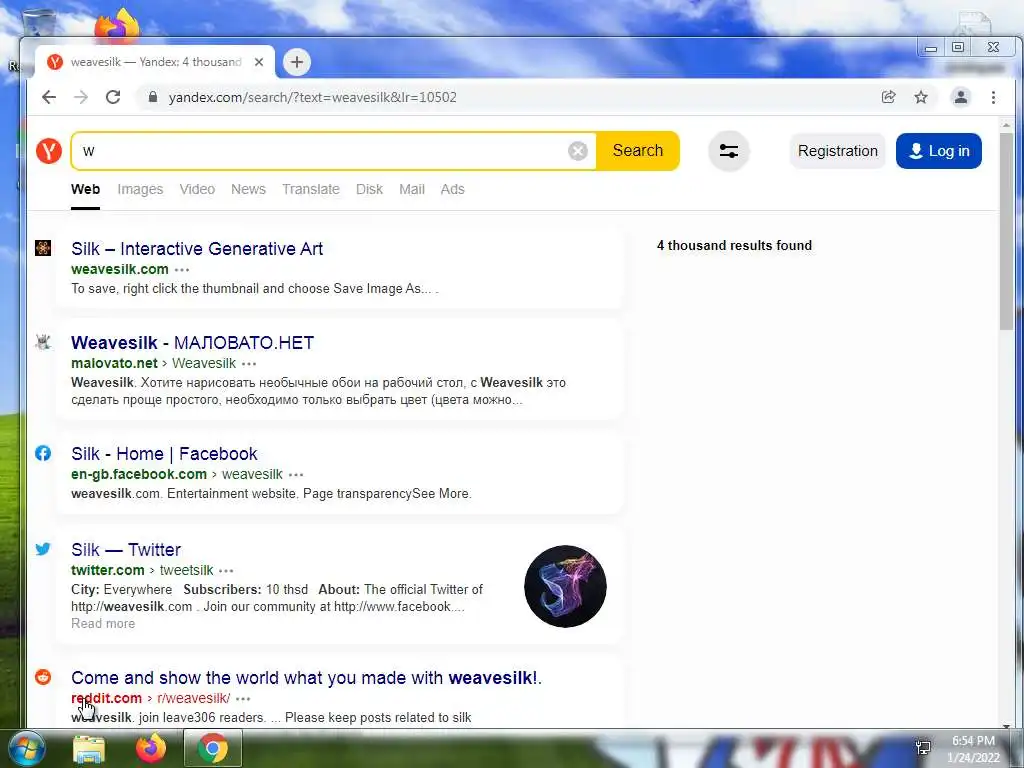Click the Silk Twitter profile thumbnail
This screenshot has width=1024, height=768.
(x=566, y=586)
